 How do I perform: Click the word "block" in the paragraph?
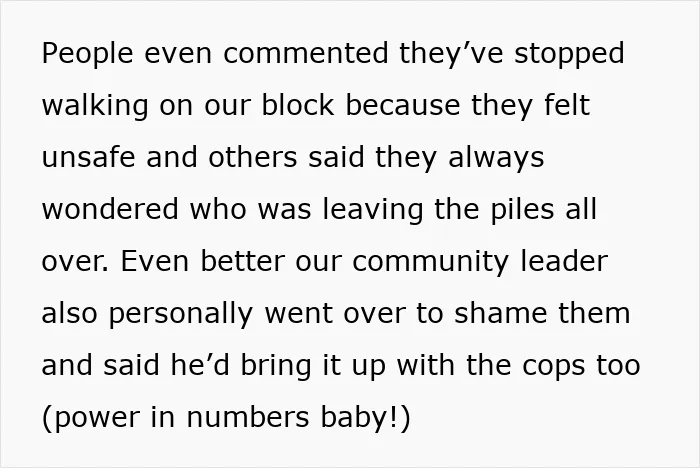pyautogui.click(x=297, y=105)
